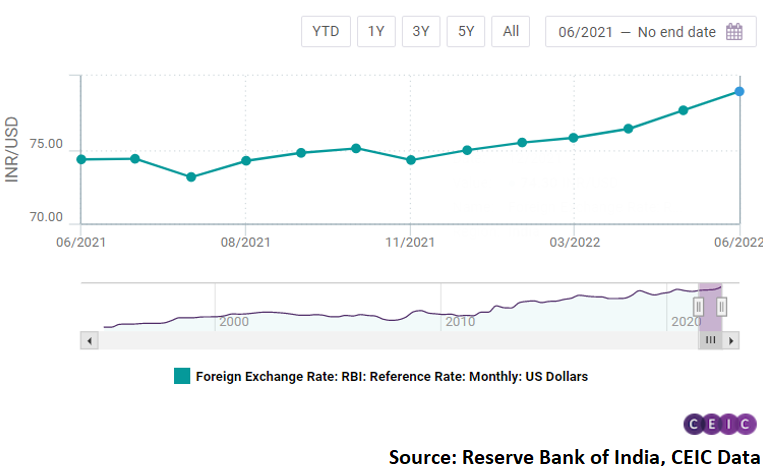Click the 08/2021 x-axis label
This screenshot has width=763, height=466.
tap(246, 242)
